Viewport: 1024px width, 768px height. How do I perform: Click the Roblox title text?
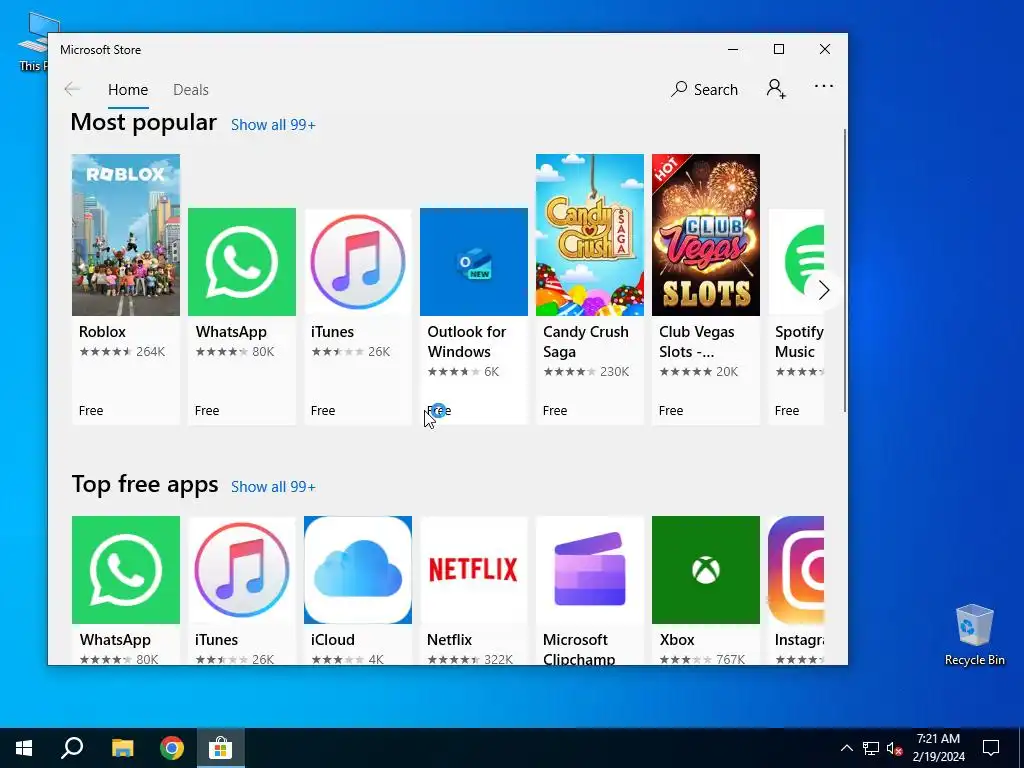(x=103, y=332)
